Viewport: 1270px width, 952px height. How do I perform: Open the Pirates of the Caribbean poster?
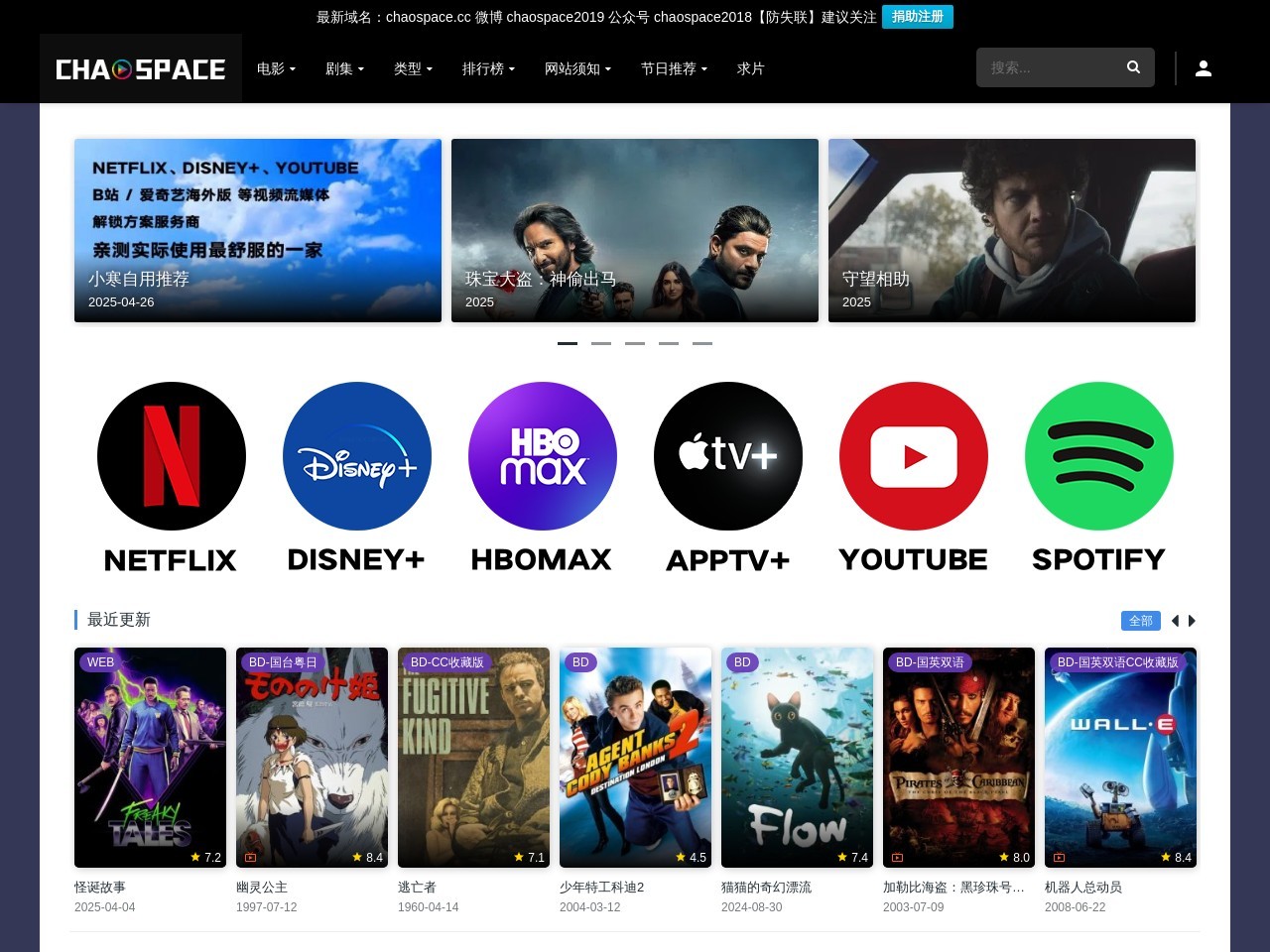(958, 758)
